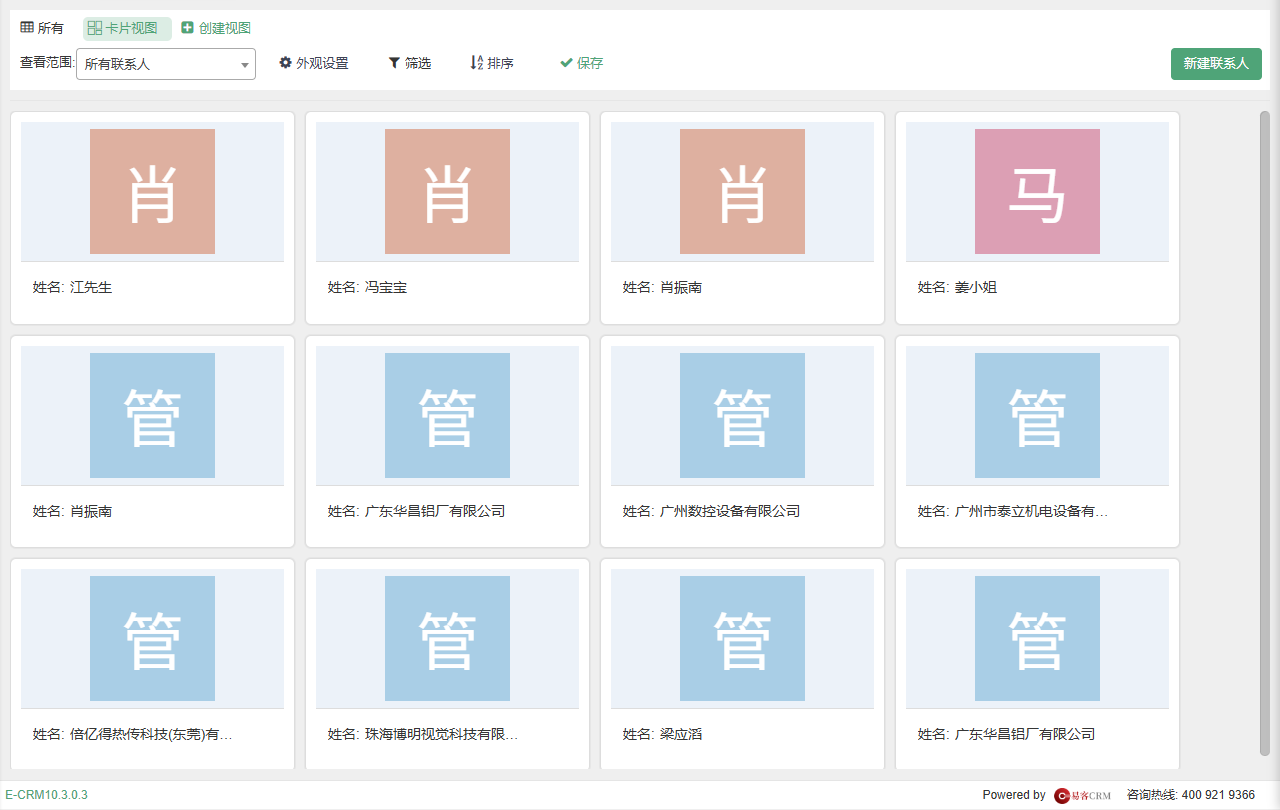Image resolution: width=1280 pixels, height=810 pixels.
Task: Click the name 广州数控设备有限公司
Action: [730, 511]
